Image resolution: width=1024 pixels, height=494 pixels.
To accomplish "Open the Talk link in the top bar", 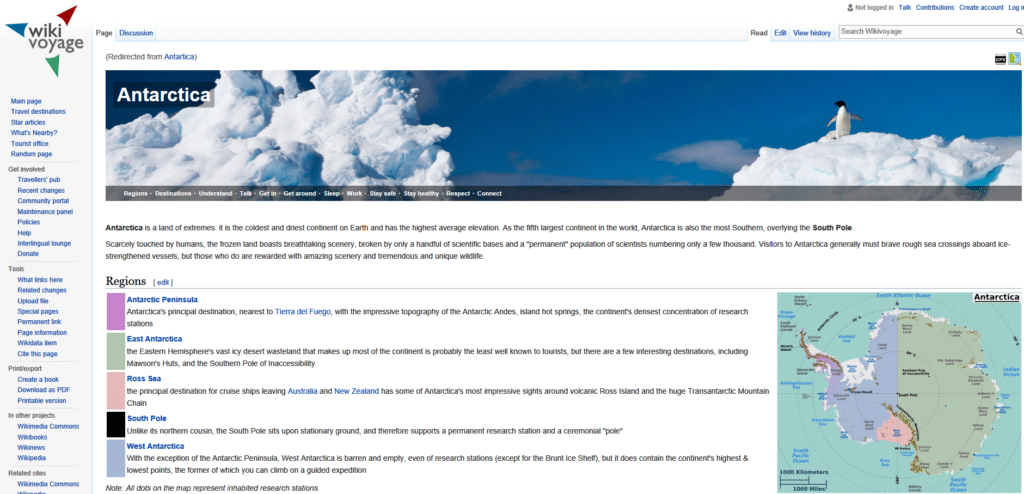I will tap(904, 8).
